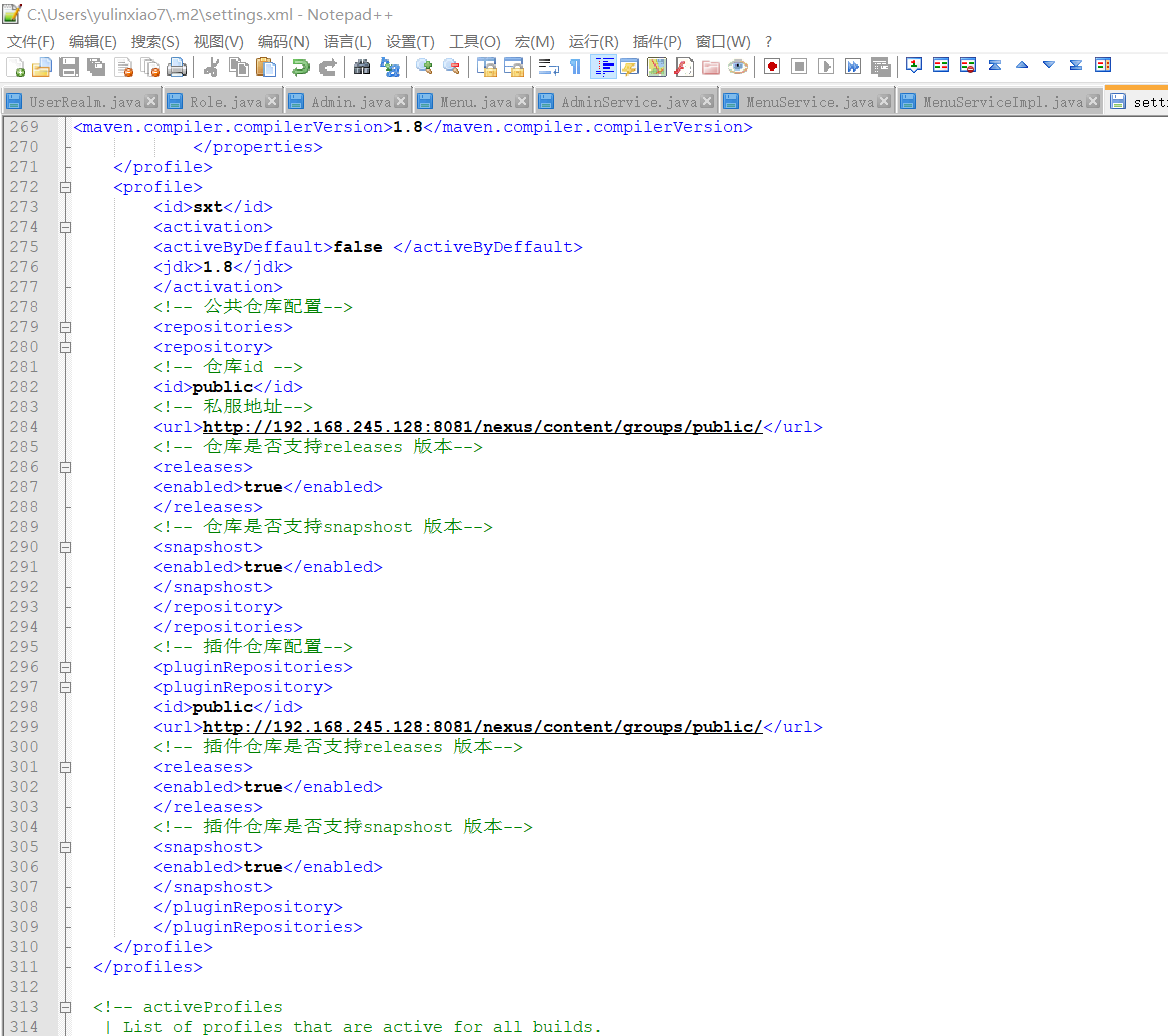Copy selection toolbar icon
This screenshot has height=1036, width=1168.
point(239,67)
